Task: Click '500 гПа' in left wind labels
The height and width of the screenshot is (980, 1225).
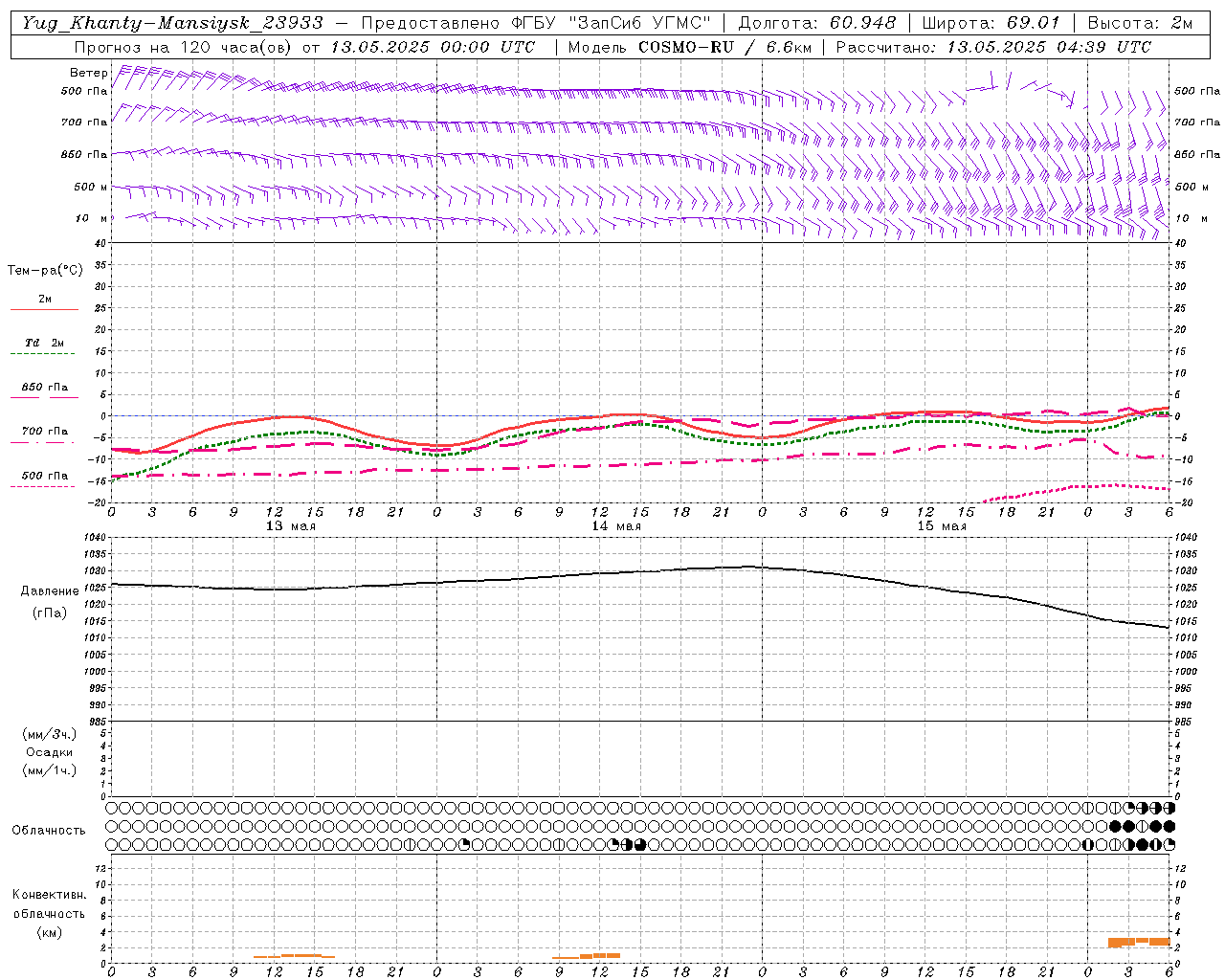Action: (x=84, y=91)
